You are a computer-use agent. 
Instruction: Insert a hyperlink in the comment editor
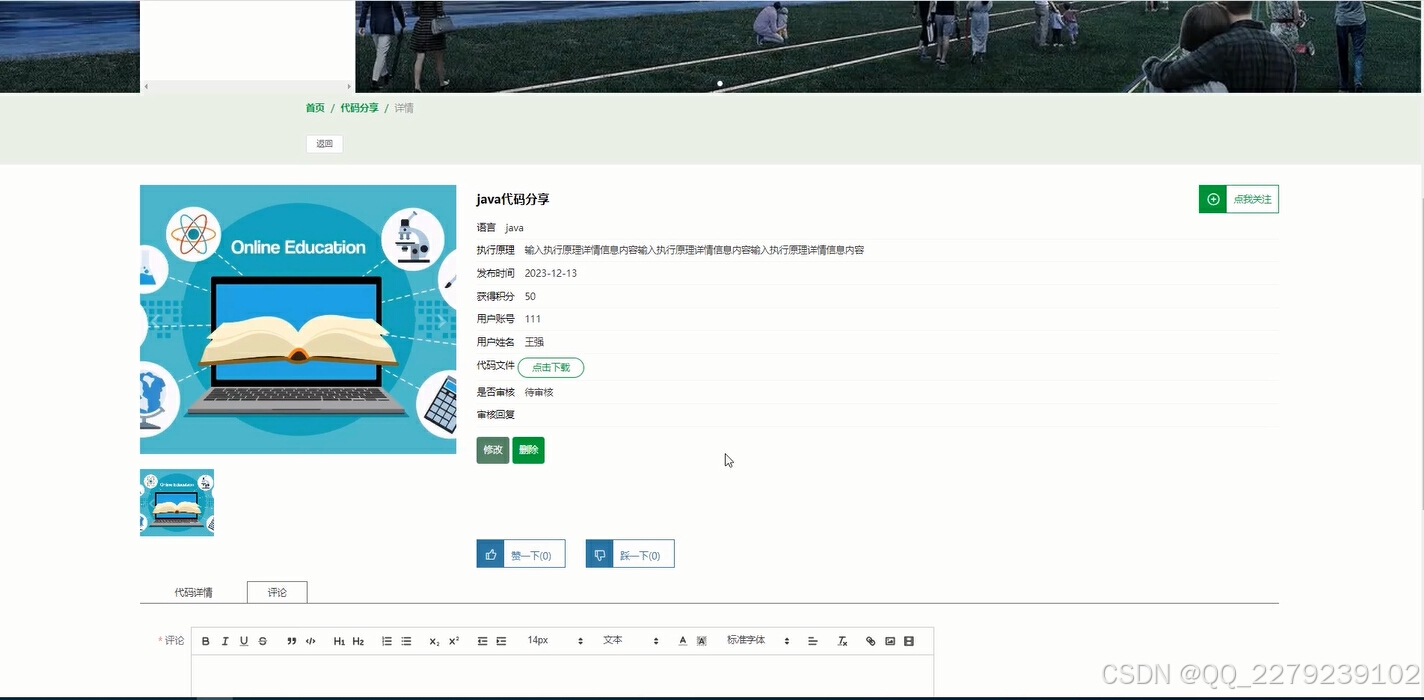[869, 640]
